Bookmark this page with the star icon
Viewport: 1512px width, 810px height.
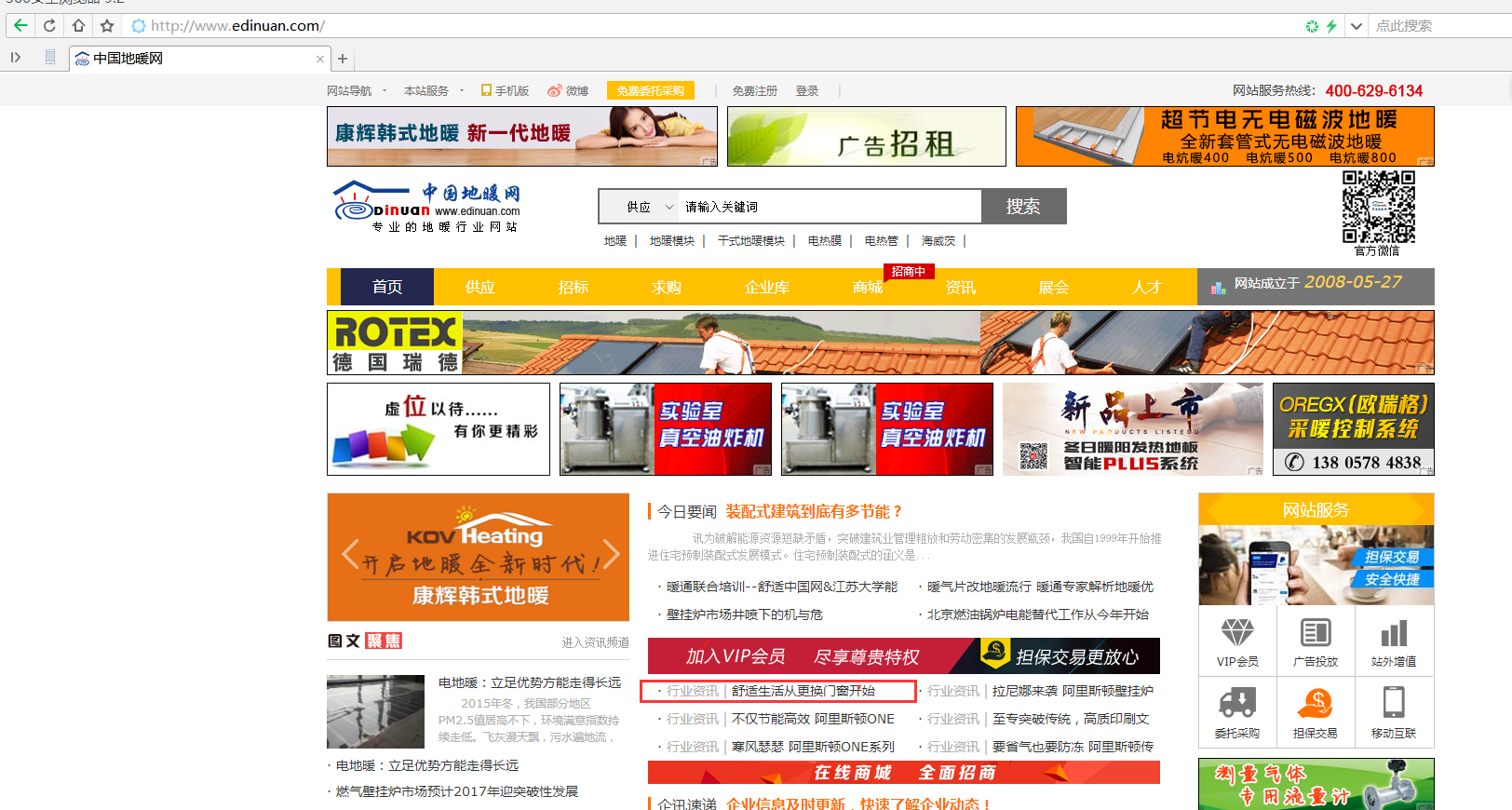point(107,25)
